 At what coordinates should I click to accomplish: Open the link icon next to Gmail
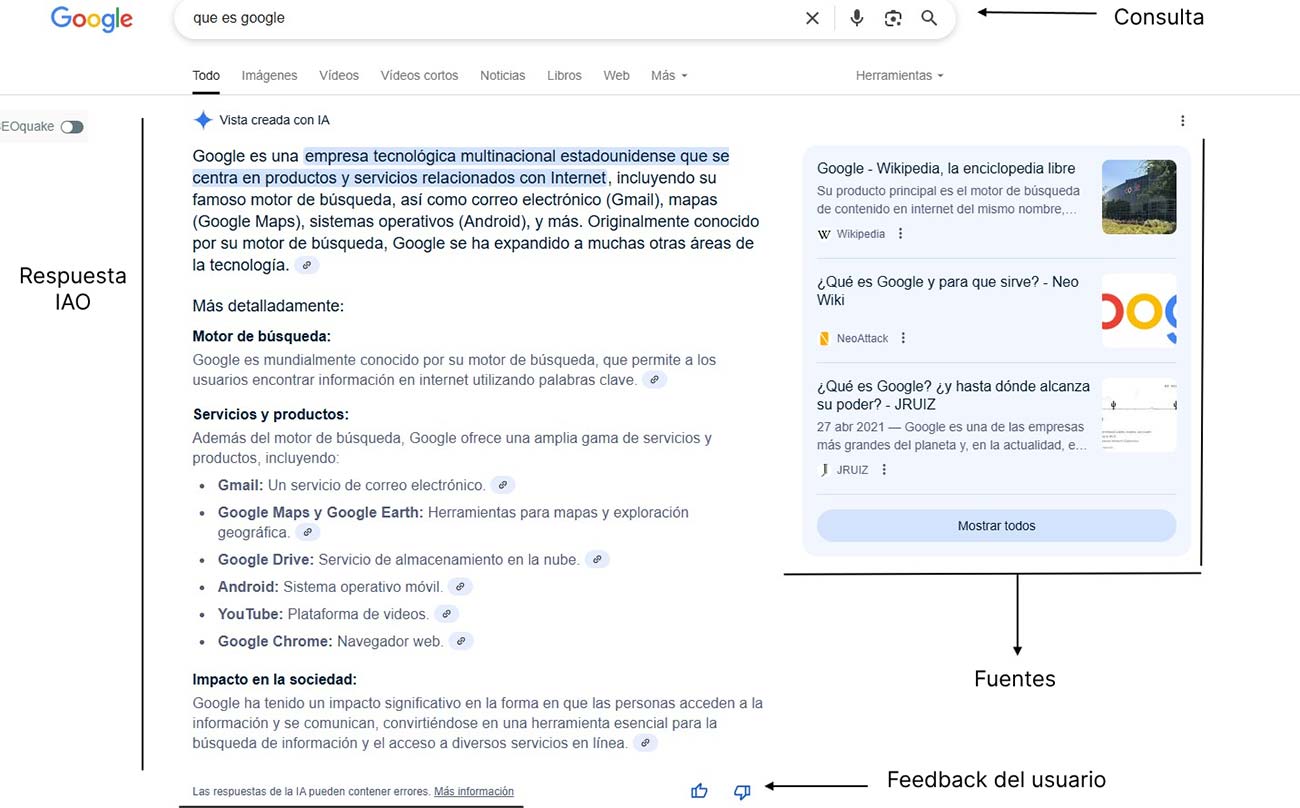504,485
